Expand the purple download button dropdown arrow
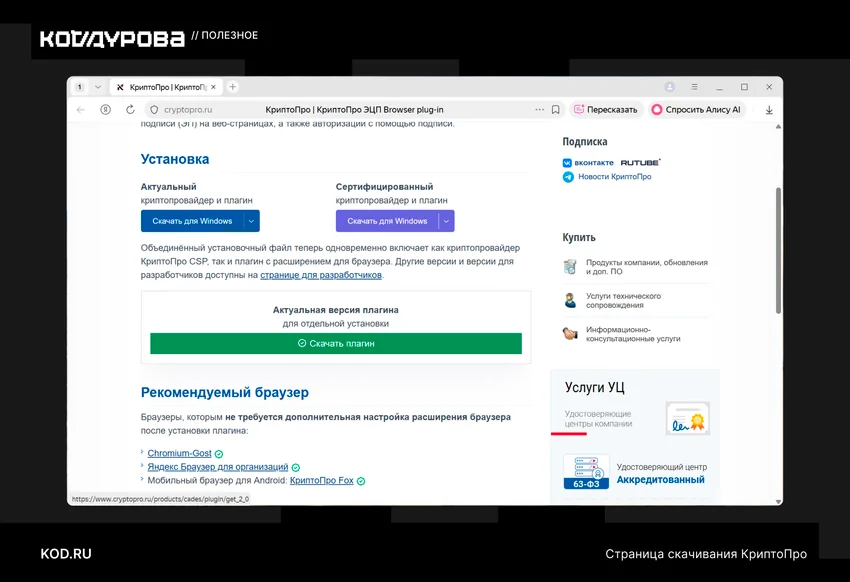Viewport: 850px width, 582px height. [446, 221]
